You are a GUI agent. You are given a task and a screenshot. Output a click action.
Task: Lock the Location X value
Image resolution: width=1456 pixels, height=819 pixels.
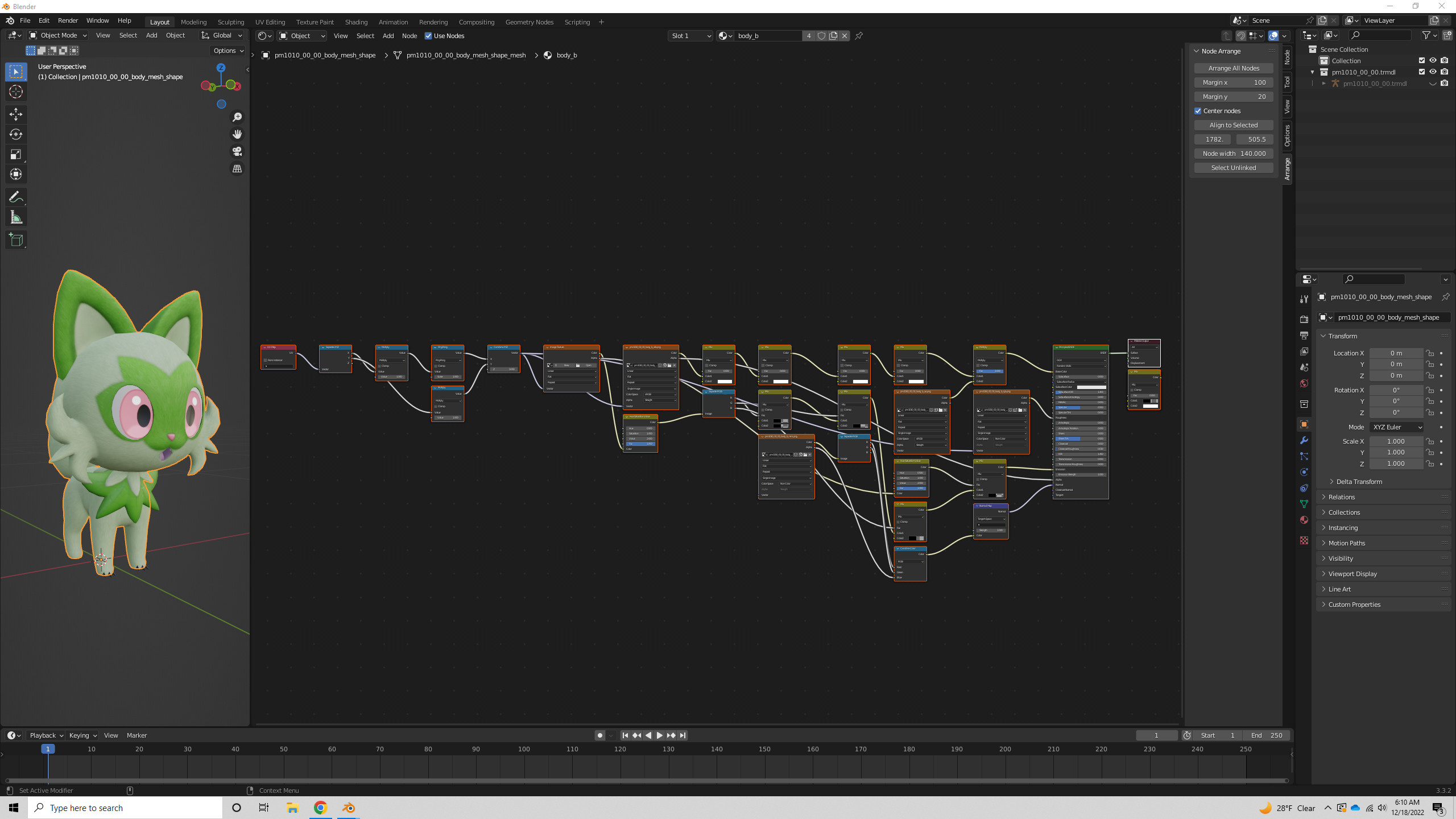point(1430,353)
